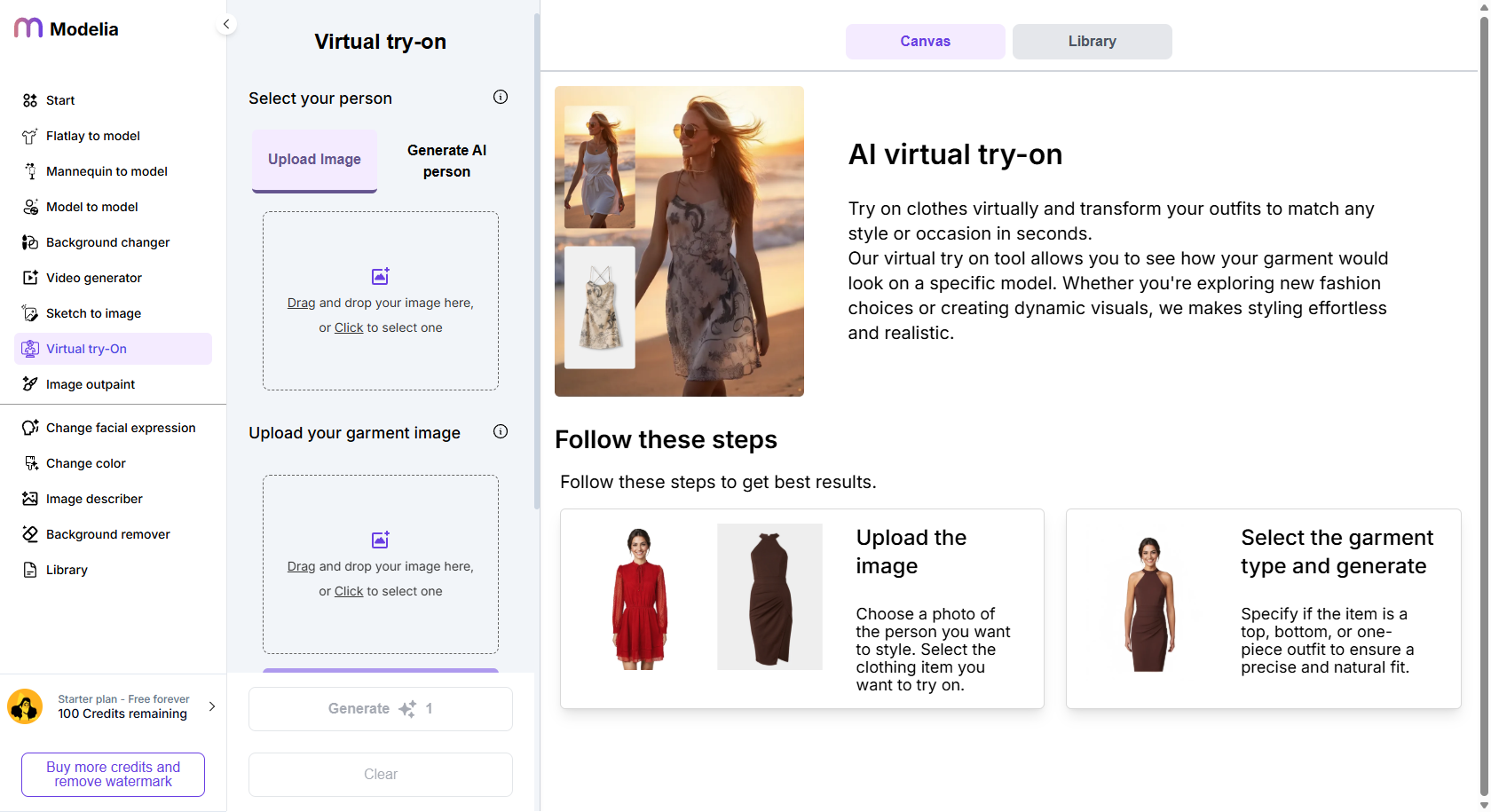
Task: Keep Upload Image mode selected
Action: 314,159
